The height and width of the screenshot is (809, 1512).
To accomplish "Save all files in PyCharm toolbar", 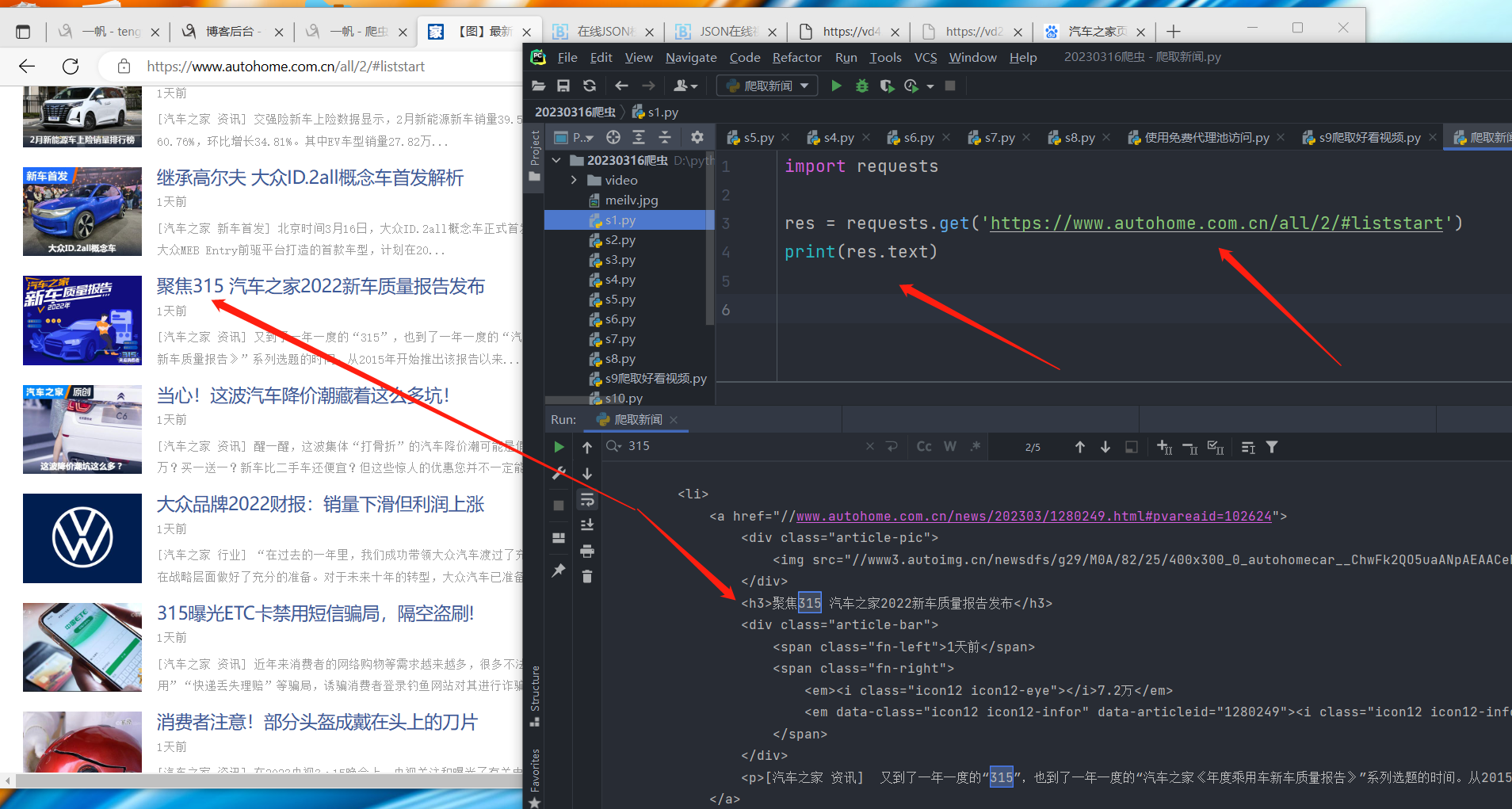I will coord(563,86).
